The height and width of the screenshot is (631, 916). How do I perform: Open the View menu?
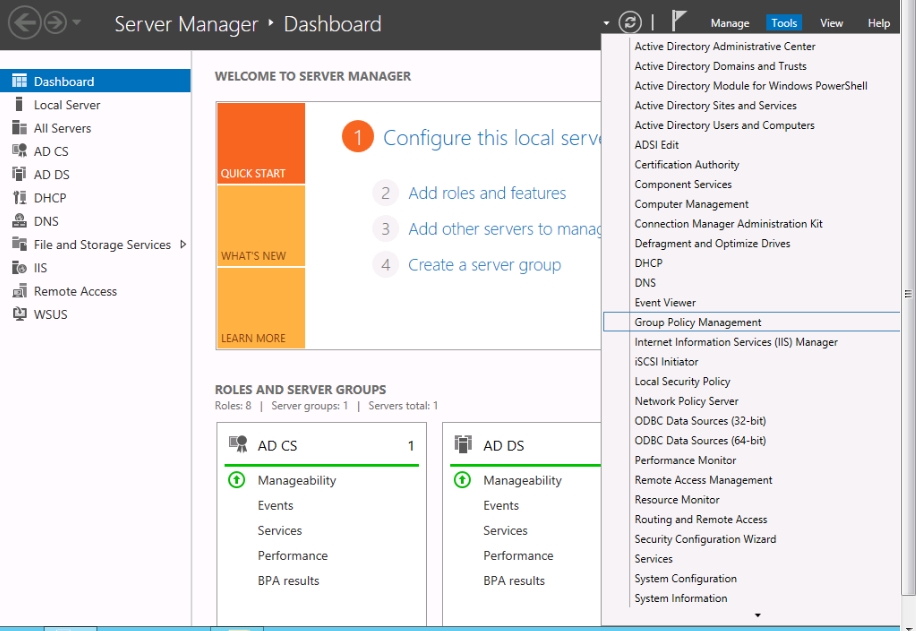coord(831,23)
